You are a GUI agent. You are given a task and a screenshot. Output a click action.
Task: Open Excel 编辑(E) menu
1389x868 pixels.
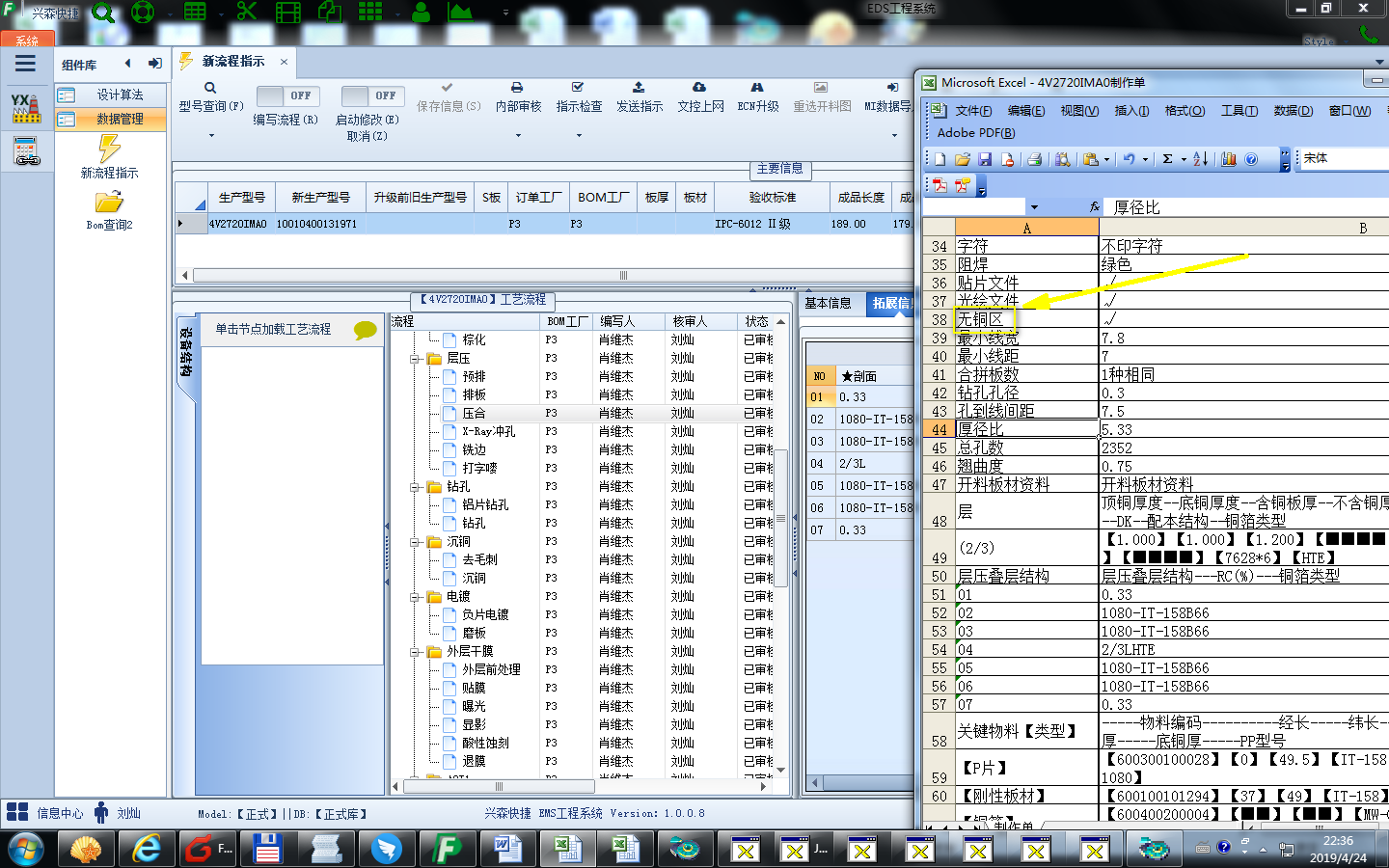(1026, 111)
